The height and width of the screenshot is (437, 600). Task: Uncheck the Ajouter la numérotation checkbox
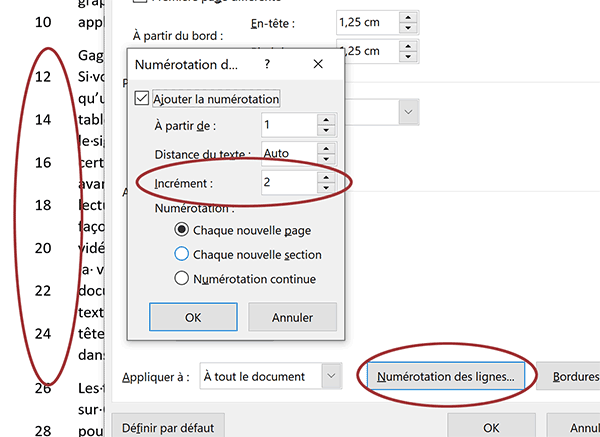pyautogui.click(x=142, y=98)
